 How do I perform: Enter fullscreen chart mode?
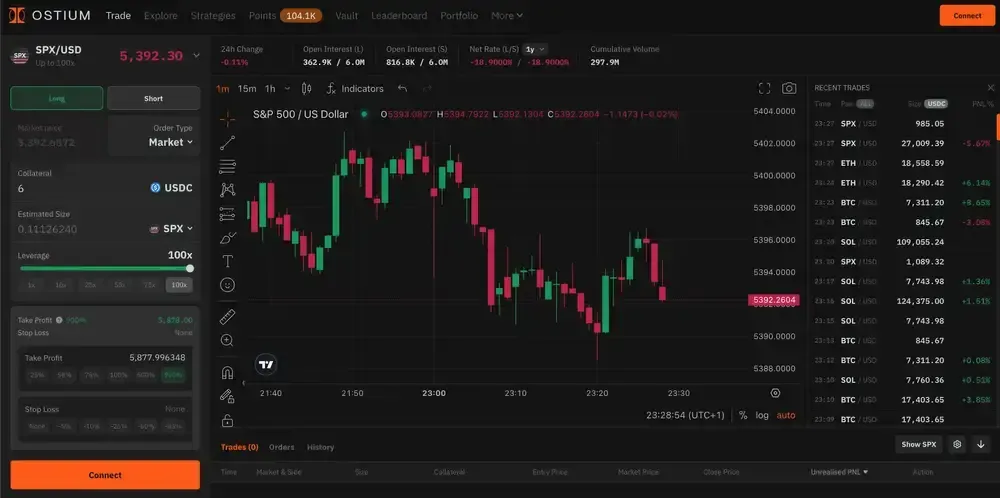tap(765, 89)
